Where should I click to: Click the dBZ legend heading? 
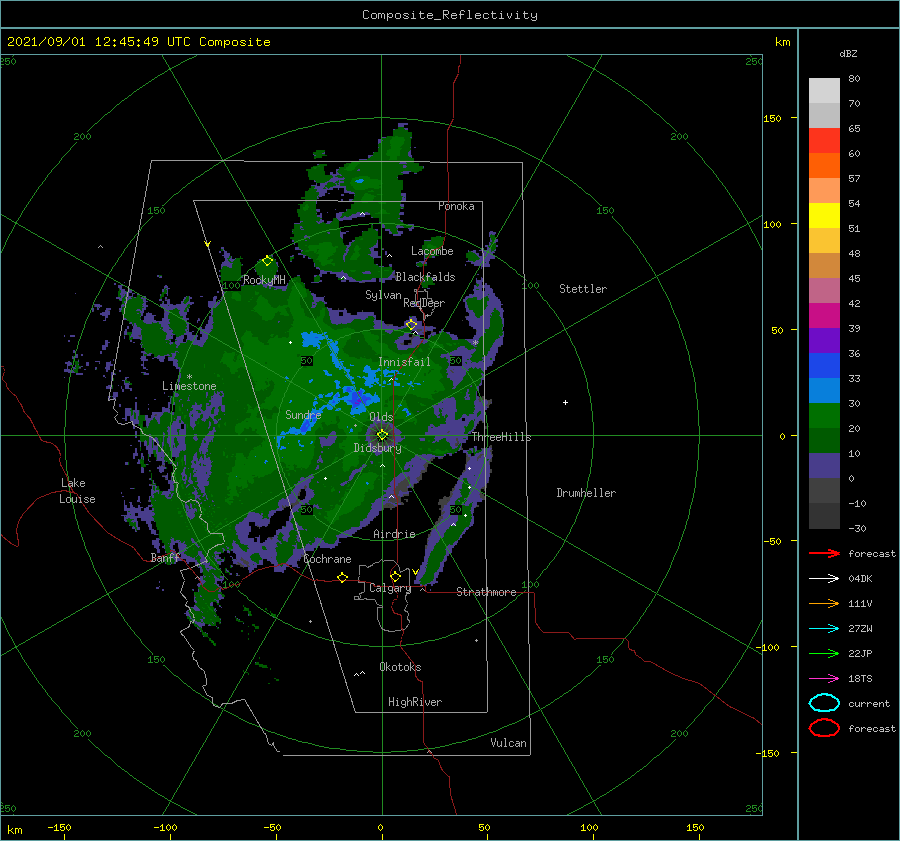pyautogui.click(x=848, y=53)
